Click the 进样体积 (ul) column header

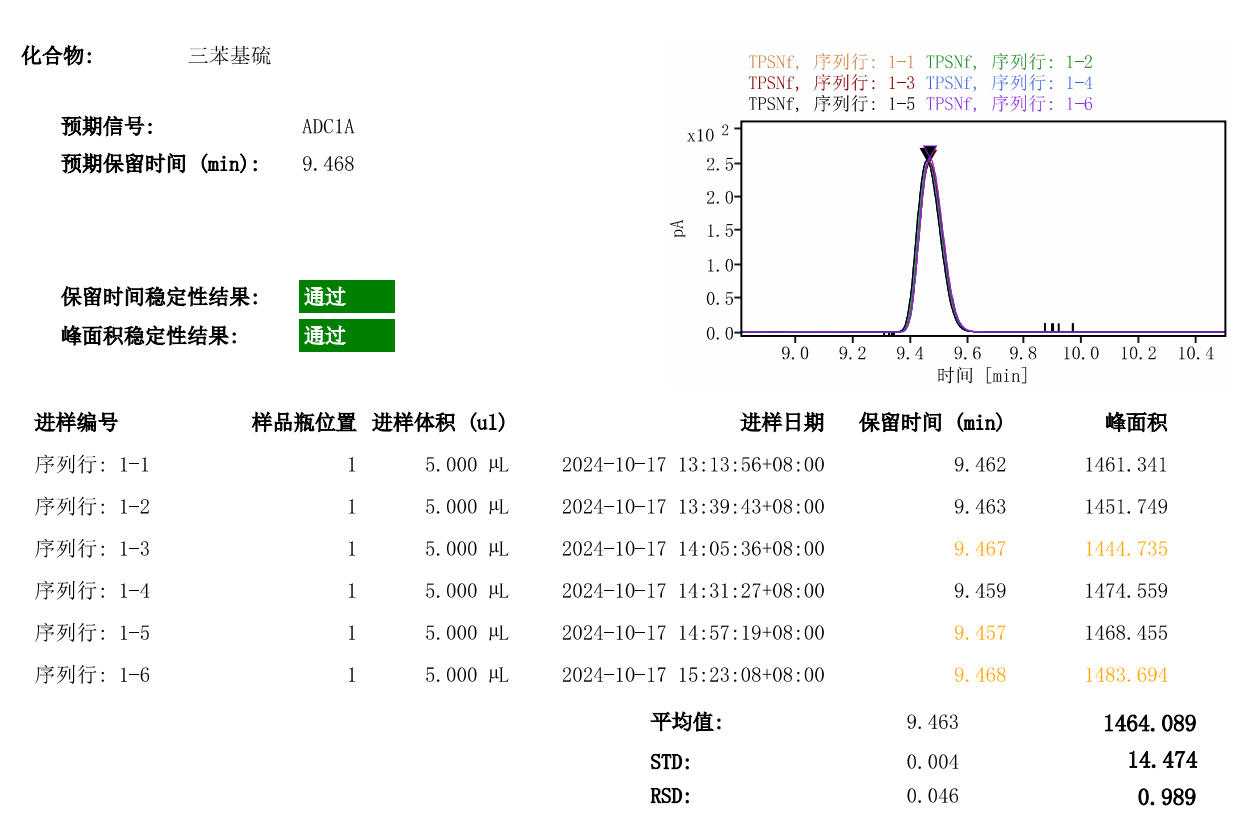[x=439, y=423]
